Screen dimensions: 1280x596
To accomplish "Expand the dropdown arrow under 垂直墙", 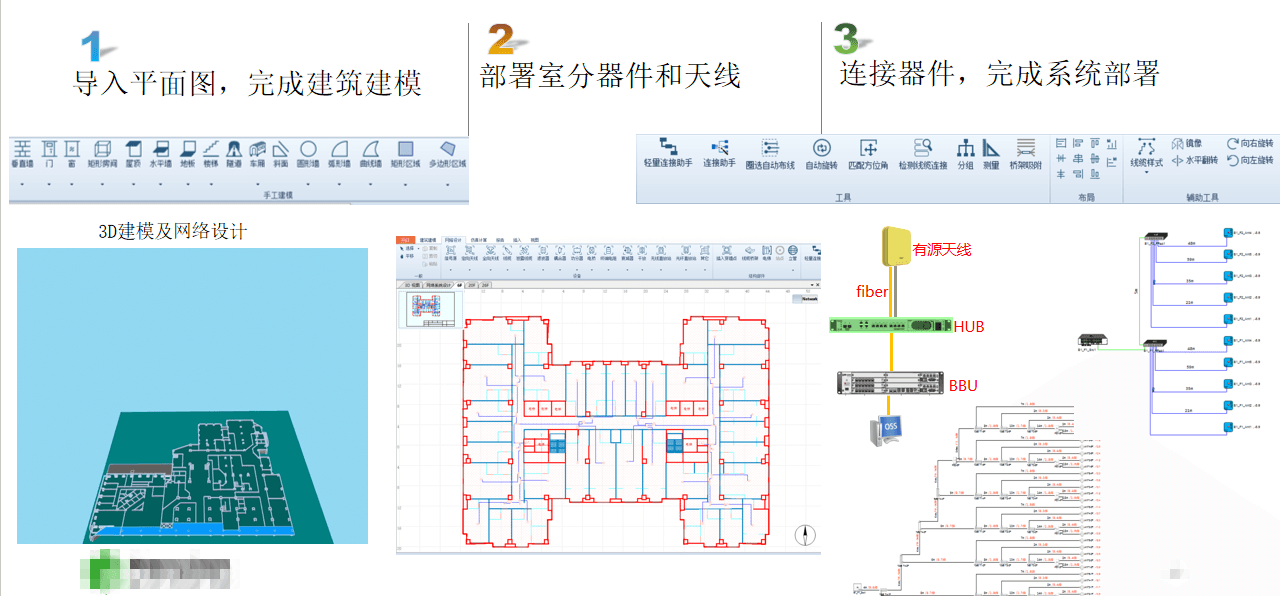I will (22, 184).
